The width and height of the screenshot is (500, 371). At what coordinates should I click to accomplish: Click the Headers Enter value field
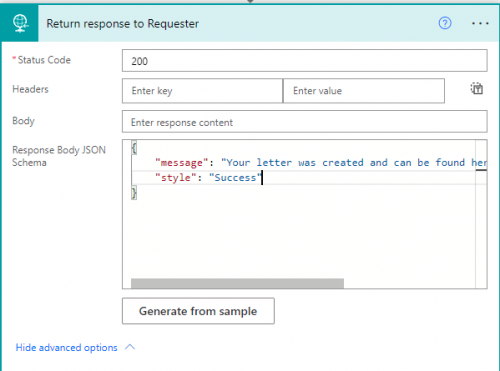(x=364, y=91)
